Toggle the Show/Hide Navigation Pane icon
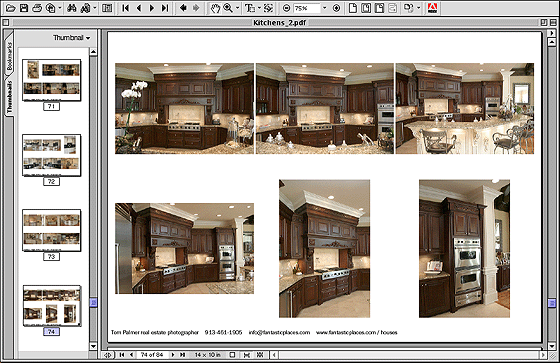 point(107,8)
